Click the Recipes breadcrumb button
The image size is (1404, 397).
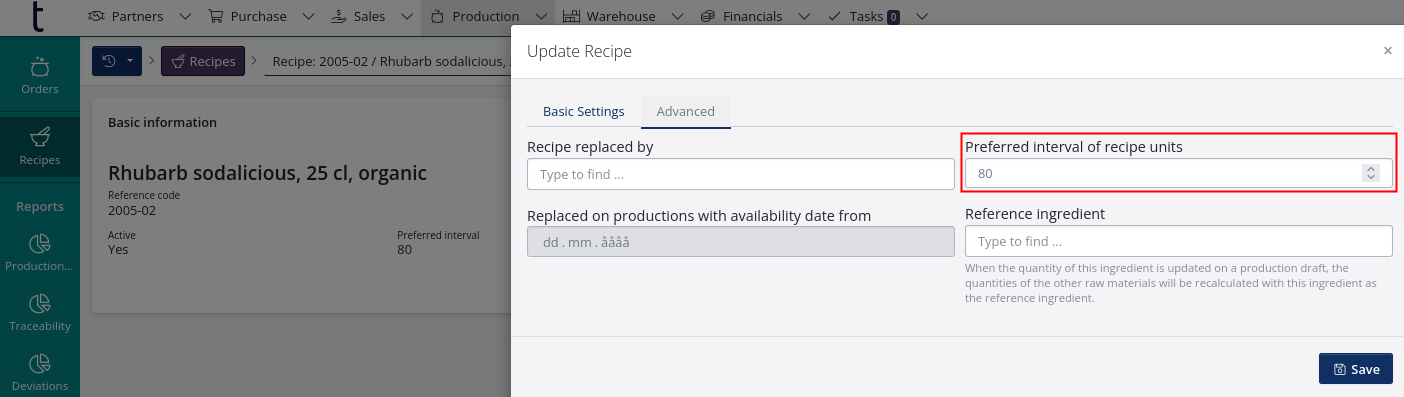coord(203,61)
